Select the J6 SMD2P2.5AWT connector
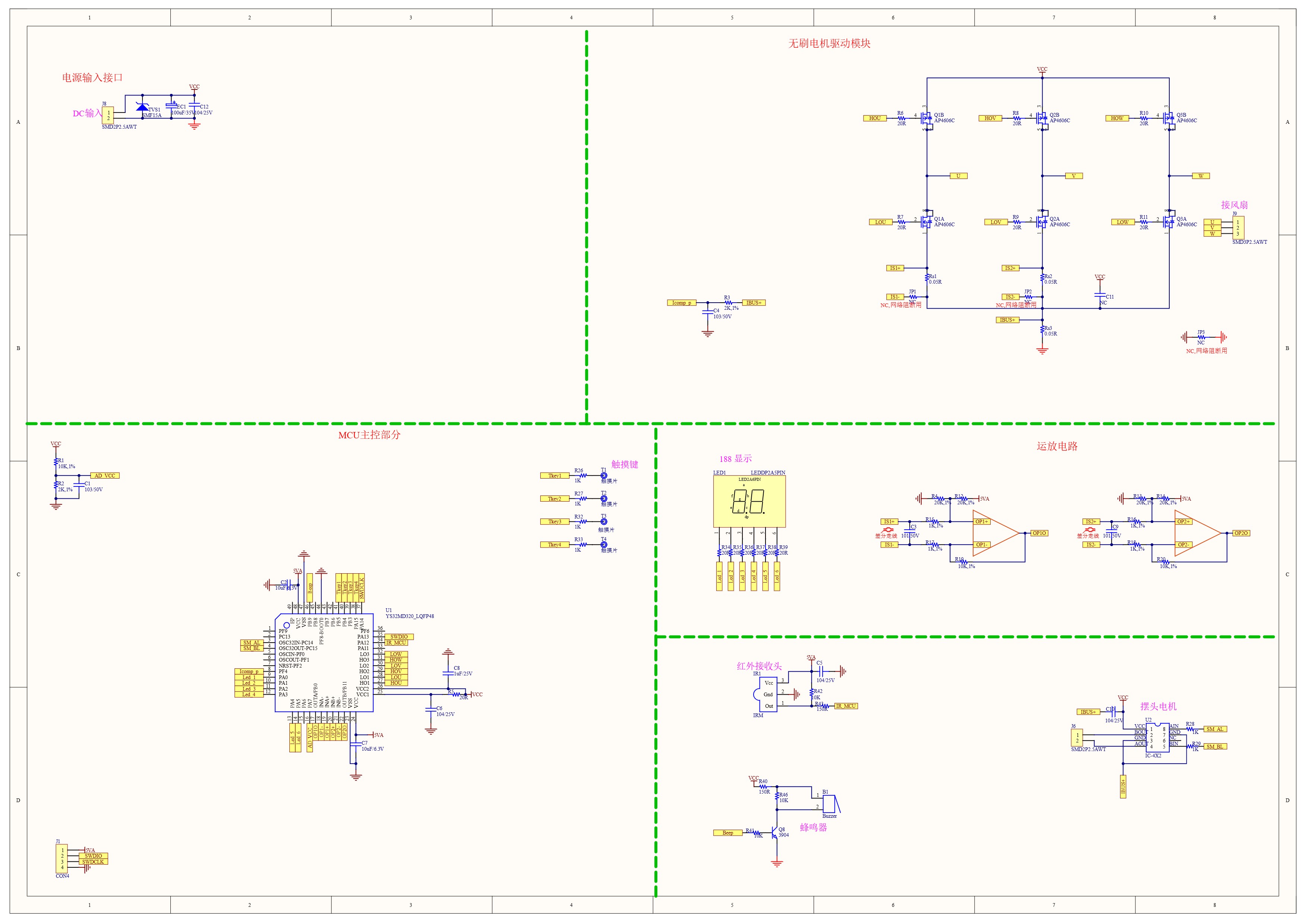Viewport: 1308px width, 924px height. pyautogui.click(x=1077, y=738)
